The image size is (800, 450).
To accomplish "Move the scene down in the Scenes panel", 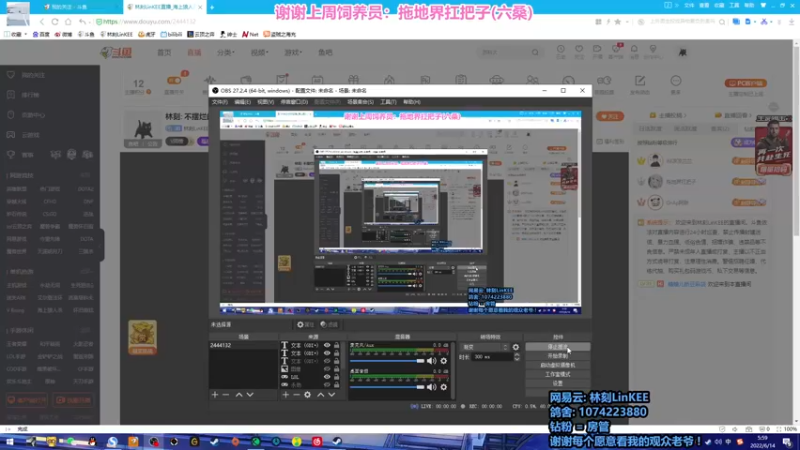I will click(250, 395).
